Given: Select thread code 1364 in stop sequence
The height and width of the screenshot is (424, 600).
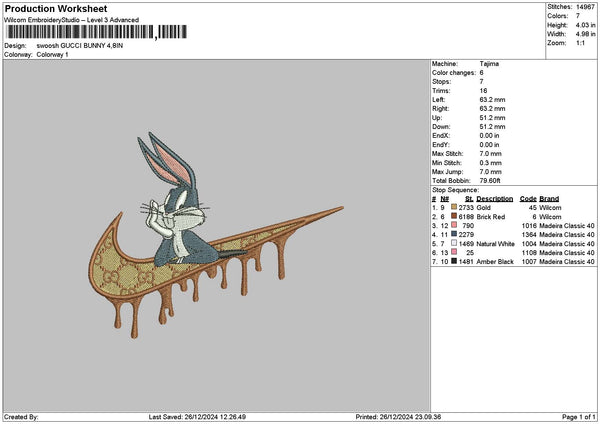Looking at the screenshot, I should (529, 235).
